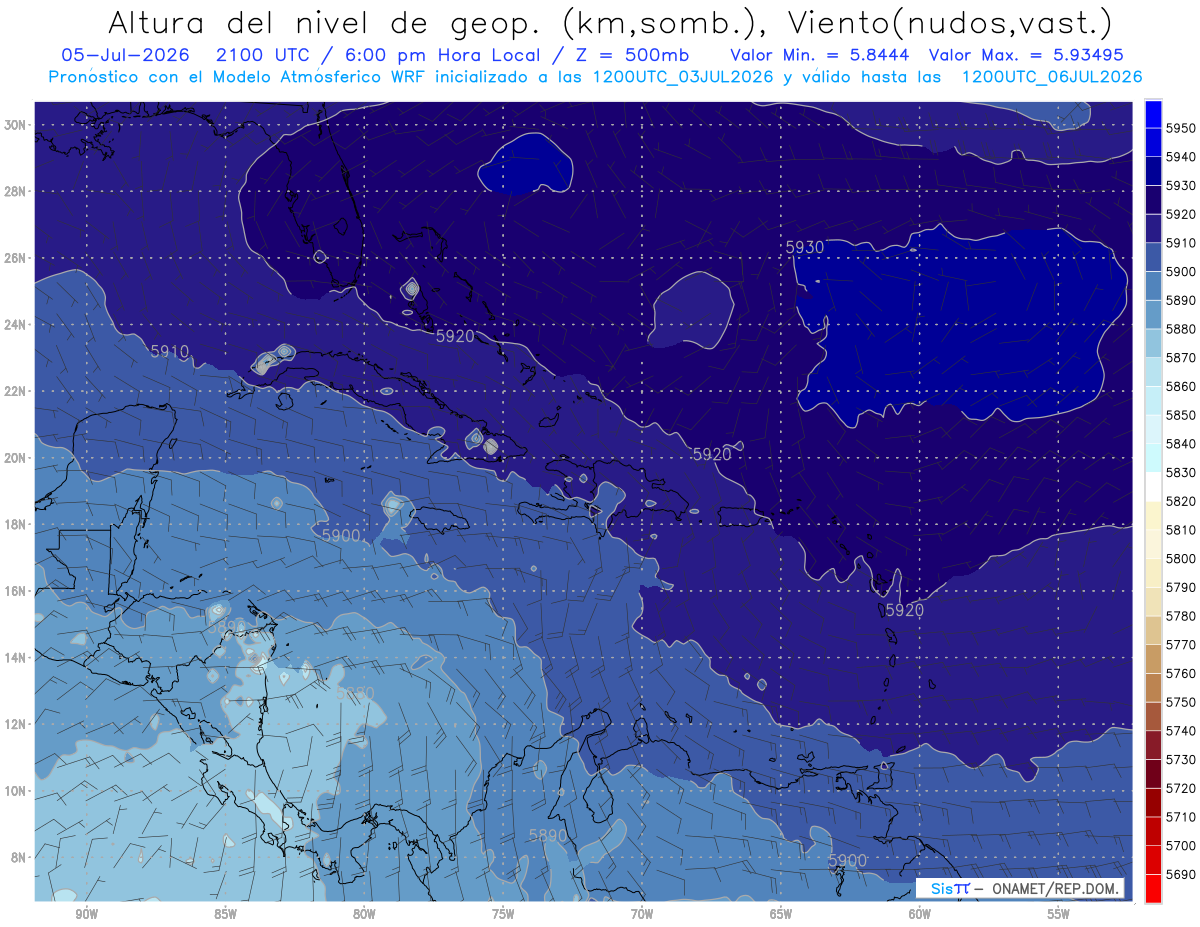Click the 60W longitude axis label
Screen dimensions: 1200x927
[x=920, y=914]
